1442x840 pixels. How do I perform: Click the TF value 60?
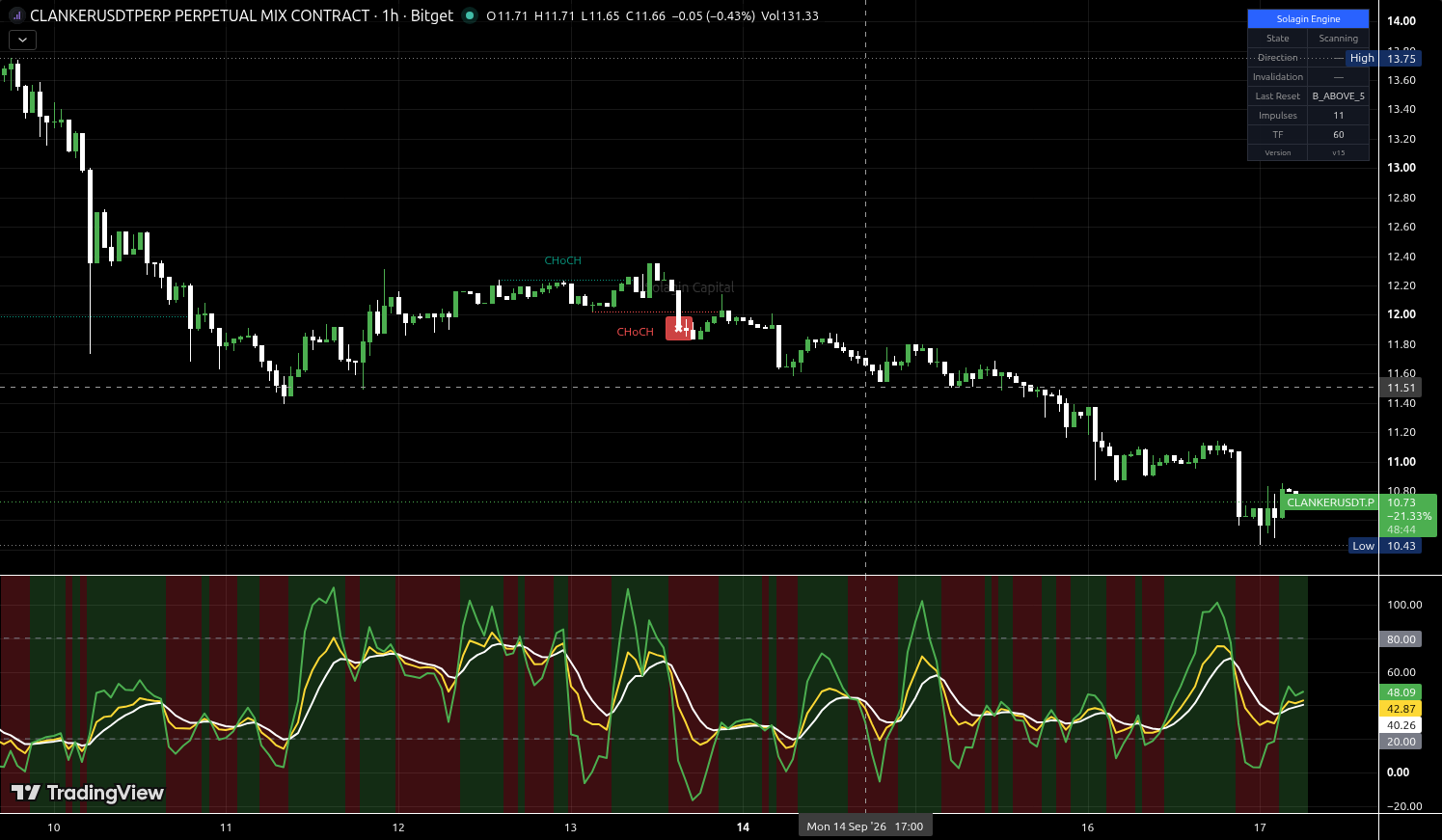click(1338, 135)
